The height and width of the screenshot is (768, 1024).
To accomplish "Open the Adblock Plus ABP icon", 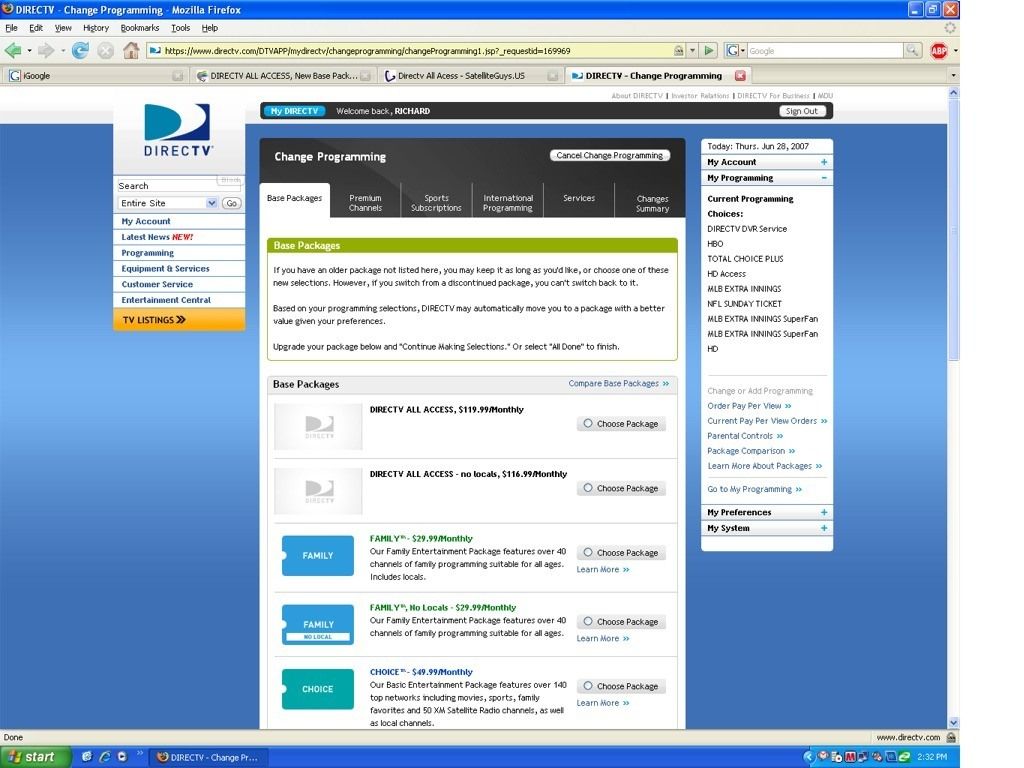I will (x=939, y=50).
